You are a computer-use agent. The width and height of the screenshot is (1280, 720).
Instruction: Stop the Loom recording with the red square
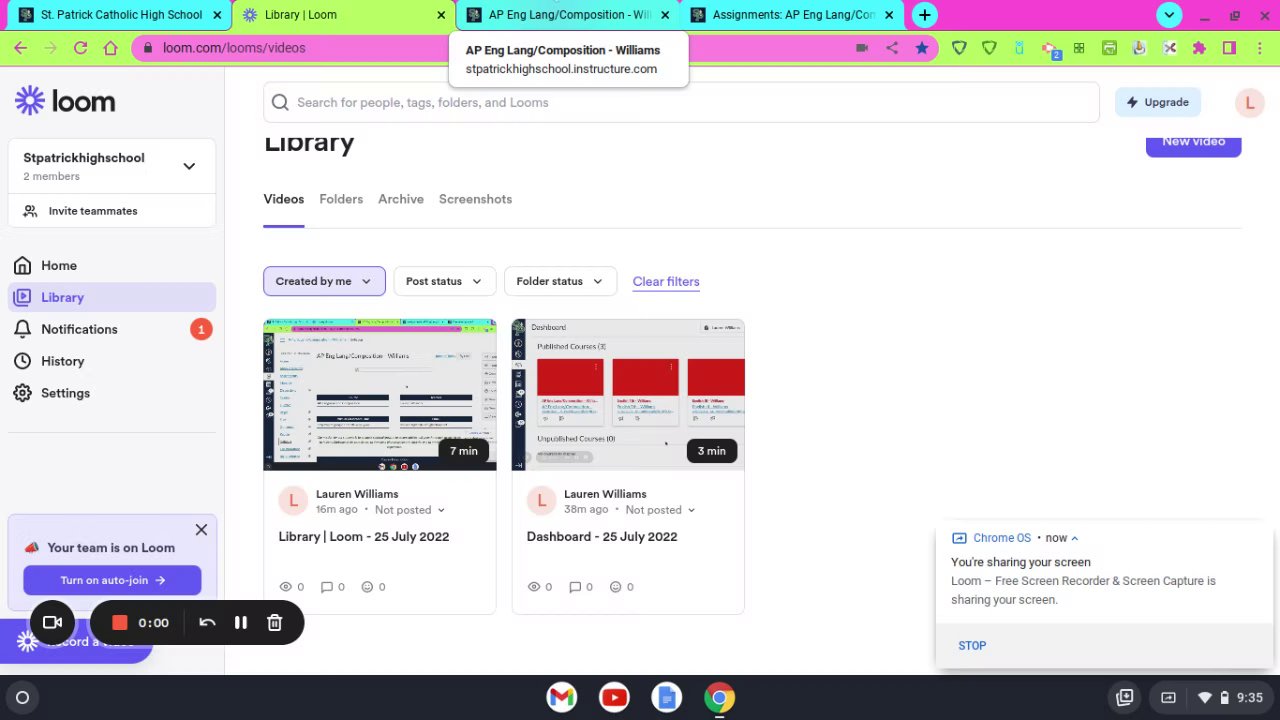pos(120,623)
